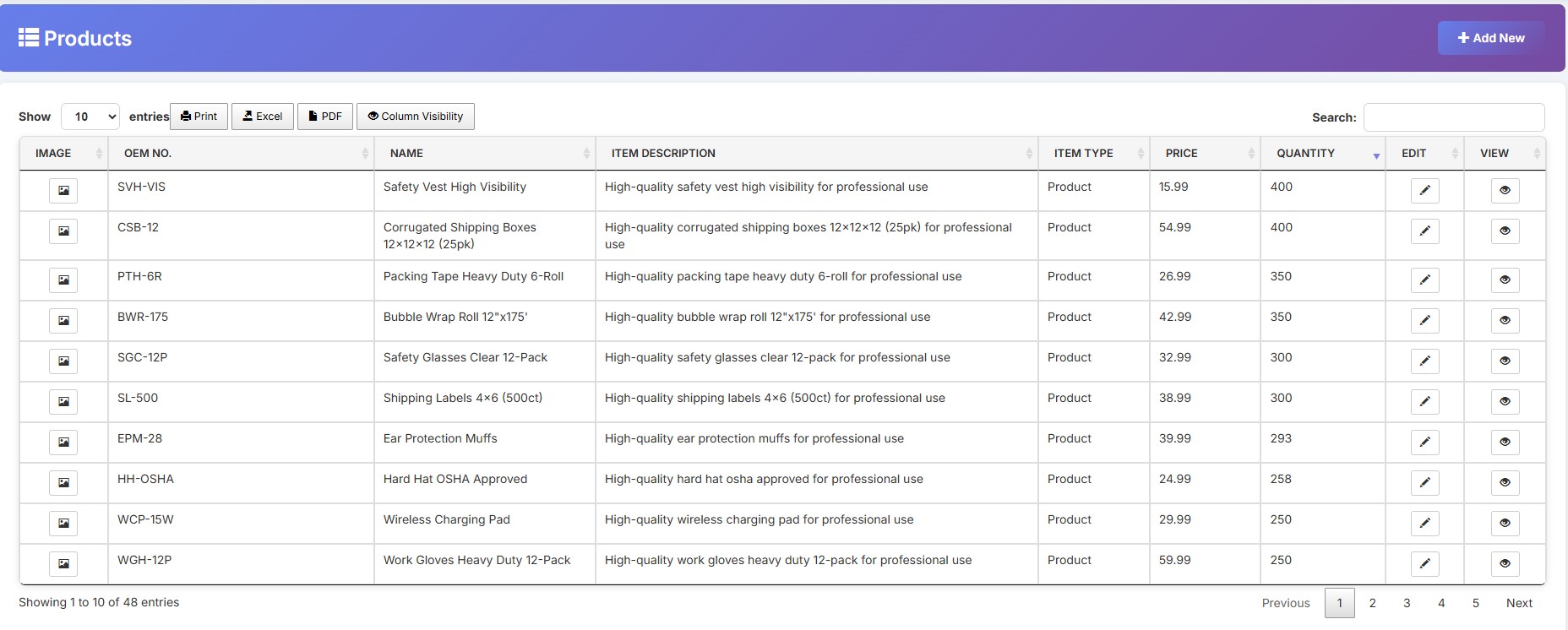Viewport: 1568px width, 630px height.
Task: Click edit pencil for Safety Vest High Visibility
Action: pyautogui.click(x=1424, y=191)
